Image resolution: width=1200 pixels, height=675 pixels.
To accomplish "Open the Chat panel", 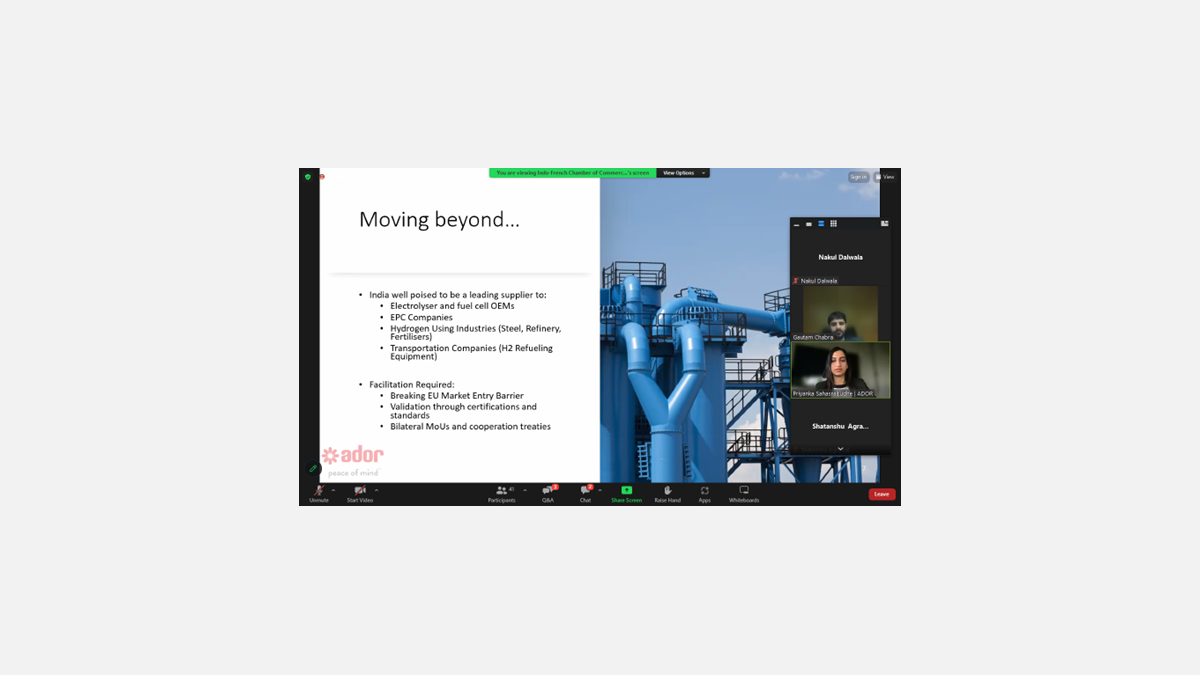I will coord(585,492).
